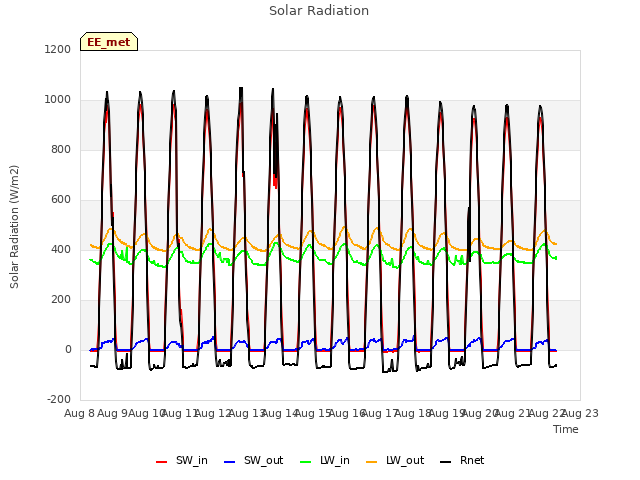The width and height of the screenshot is (640, 480).
Task: Click the 200 y-axis tick label
Action: pyautogui.click(x=61, y=300)
